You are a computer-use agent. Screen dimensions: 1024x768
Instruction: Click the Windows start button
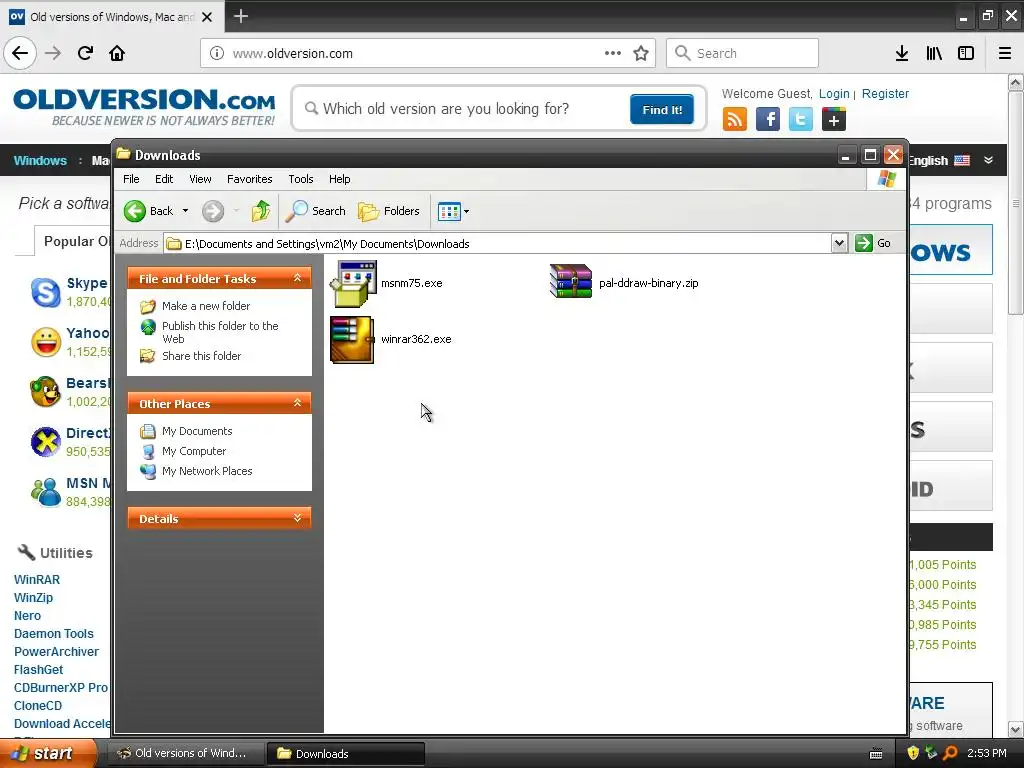pyautogui.click(x=47, y=754)
